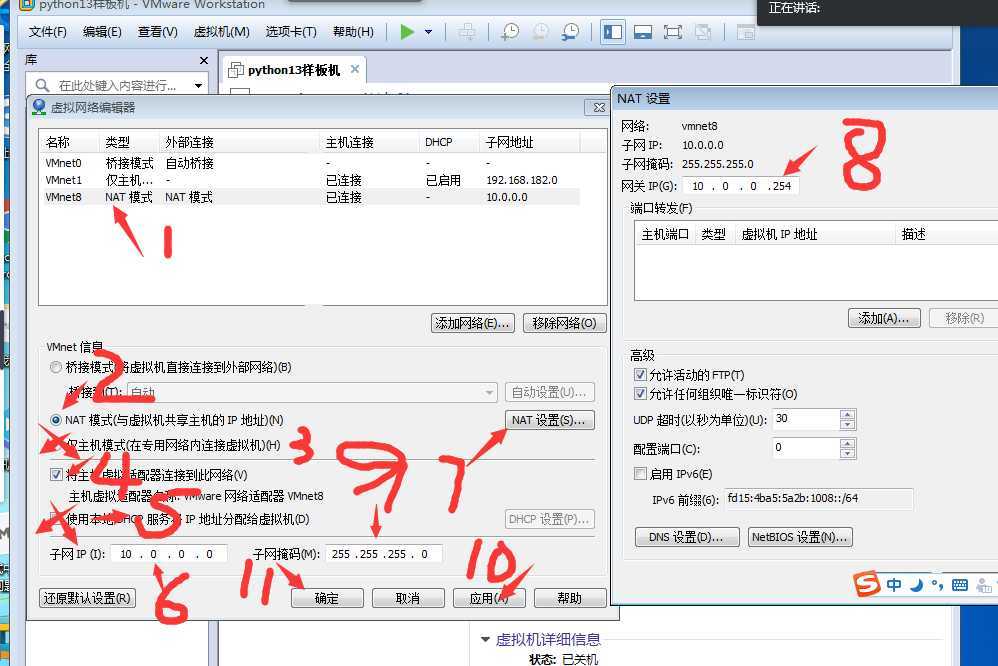This screenshot has height=666, width=998.
Task: Click DNS 设置(D)... button
Action: pos(687,537)
